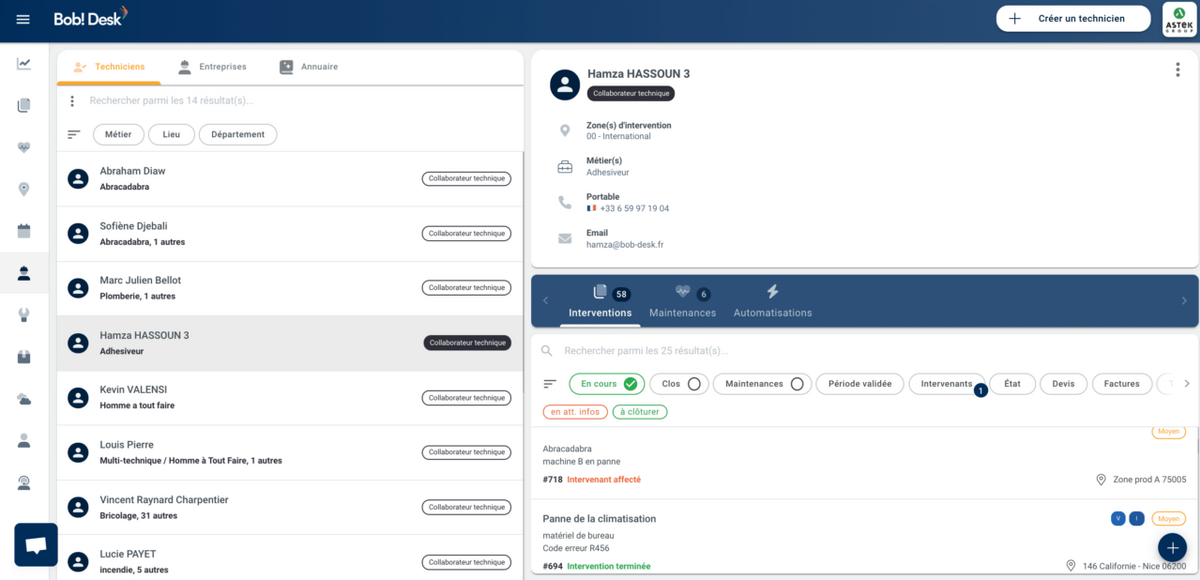Click the location pin next to Zone prod A 75005

1101,480
